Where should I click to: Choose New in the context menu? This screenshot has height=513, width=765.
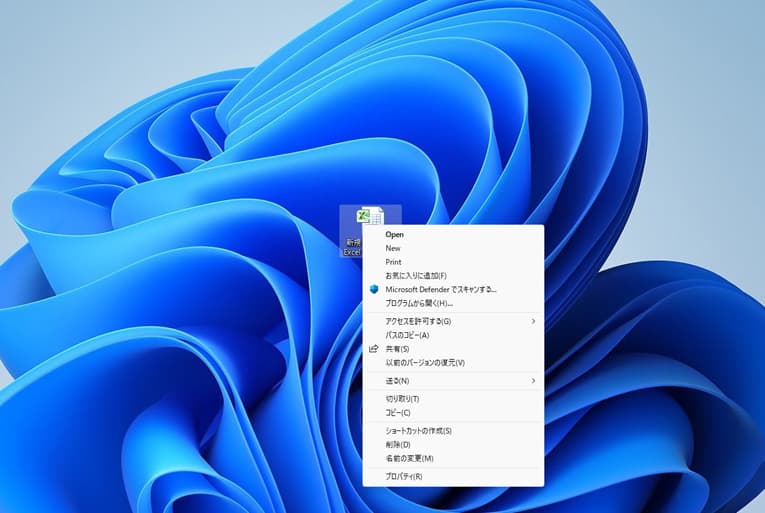point(393,248)
